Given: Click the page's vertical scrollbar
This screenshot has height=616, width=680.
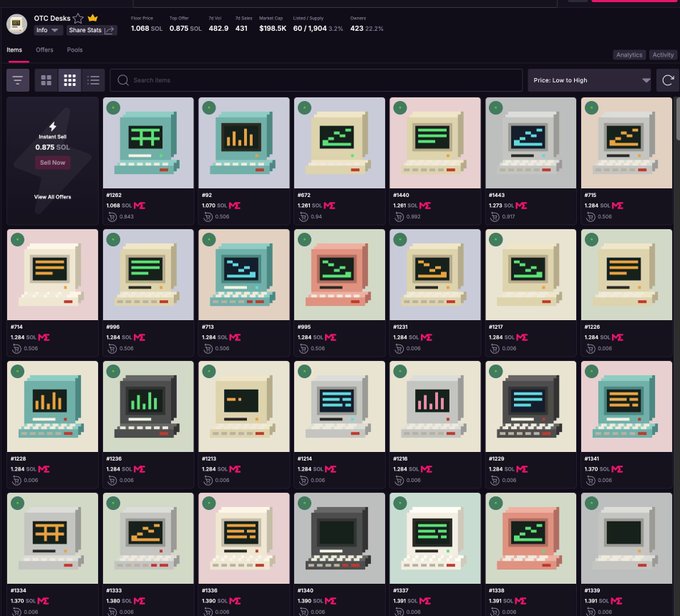Looking at the screenshot, I should (x=677, y=117).
